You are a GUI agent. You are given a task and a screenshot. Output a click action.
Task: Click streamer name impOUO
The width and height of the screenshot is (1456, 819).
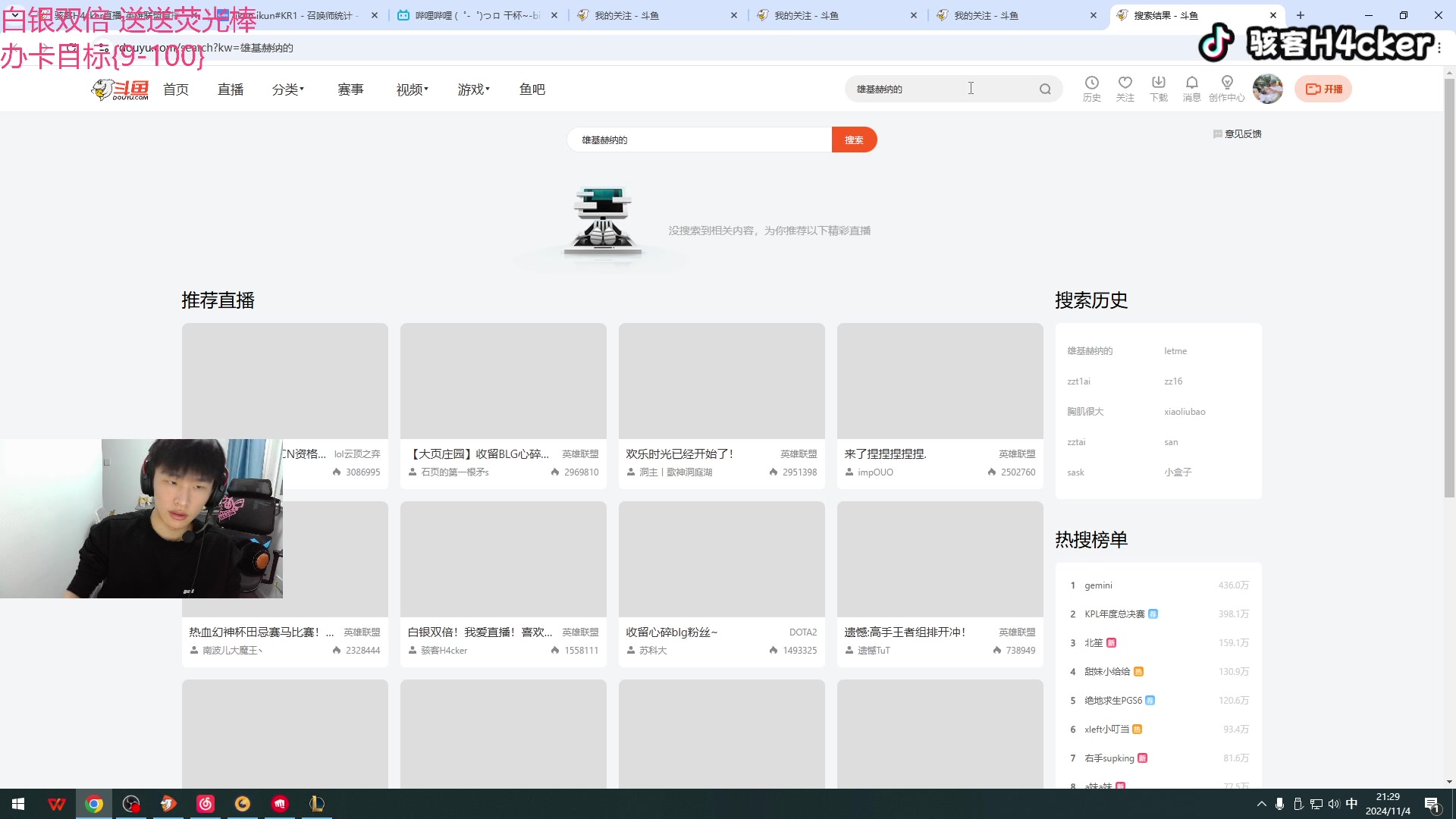coord(875,472)
